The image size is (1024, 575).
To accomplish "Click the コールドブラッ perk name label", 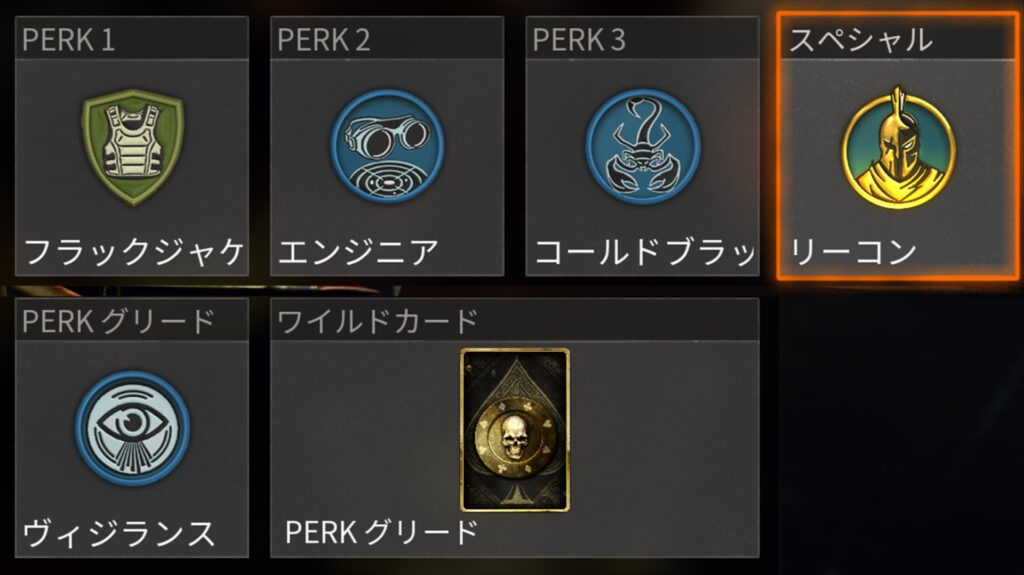I will [645, 252].
